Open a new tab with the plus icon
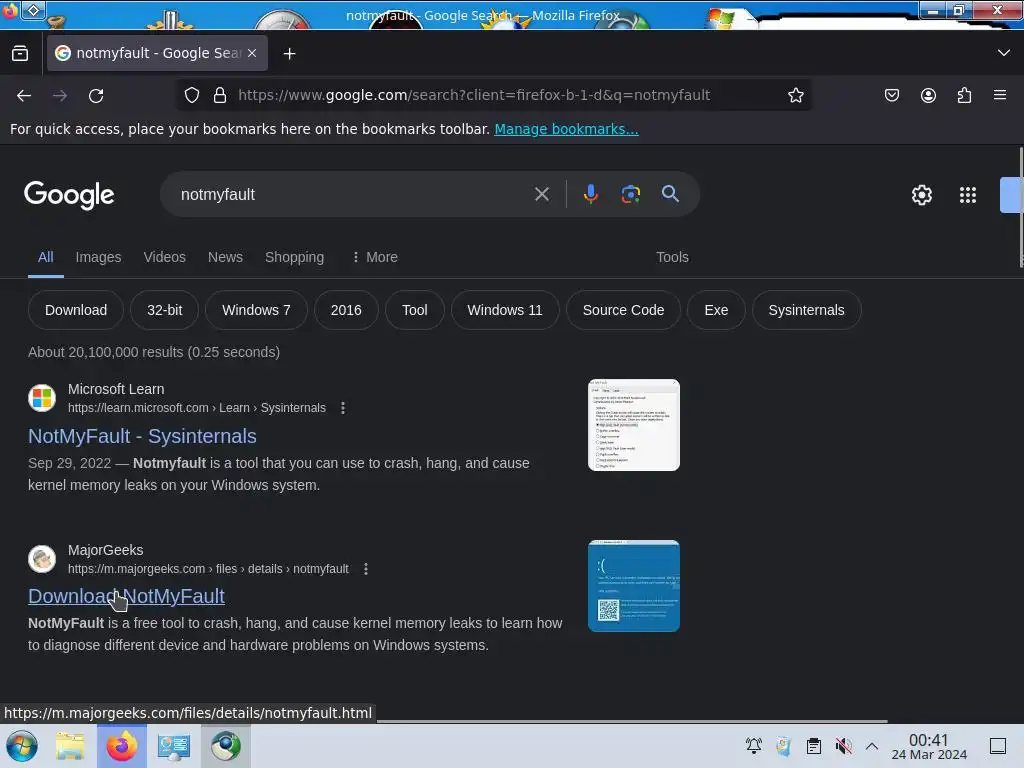This screenshot has width=1024, height=768. (x=289, y=54)
